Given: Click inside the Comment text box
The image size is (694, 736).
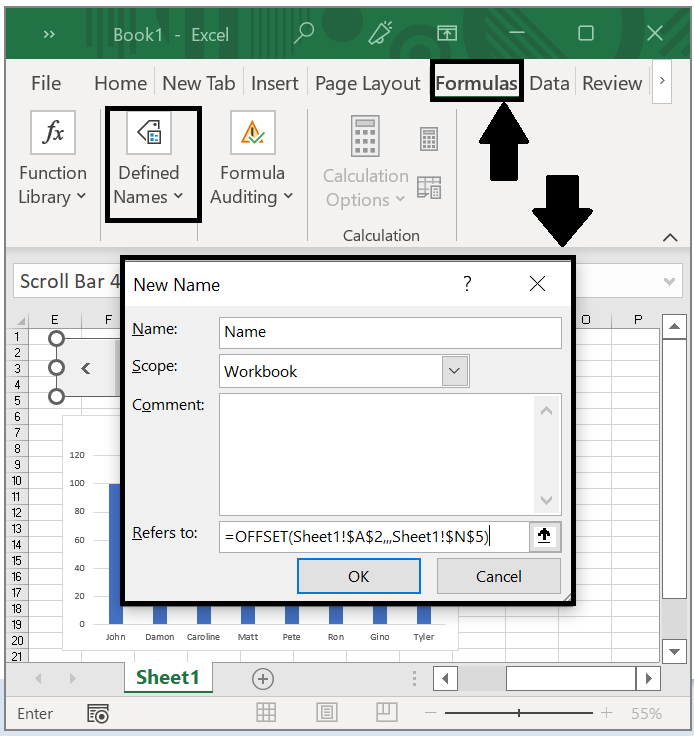Looking at the screenshot, I should pos(377,454).
